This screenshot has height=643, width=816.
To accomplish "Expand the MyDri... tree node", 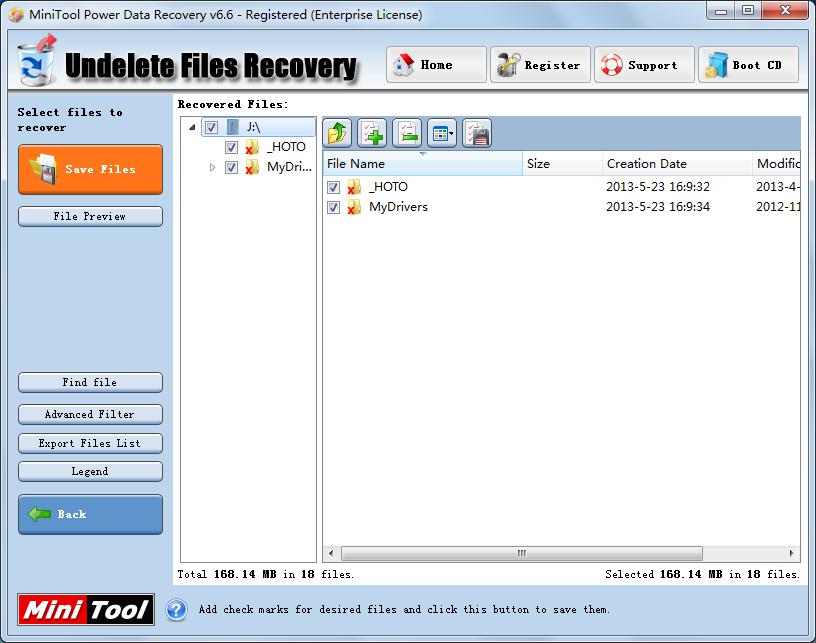I will [212, 168].
